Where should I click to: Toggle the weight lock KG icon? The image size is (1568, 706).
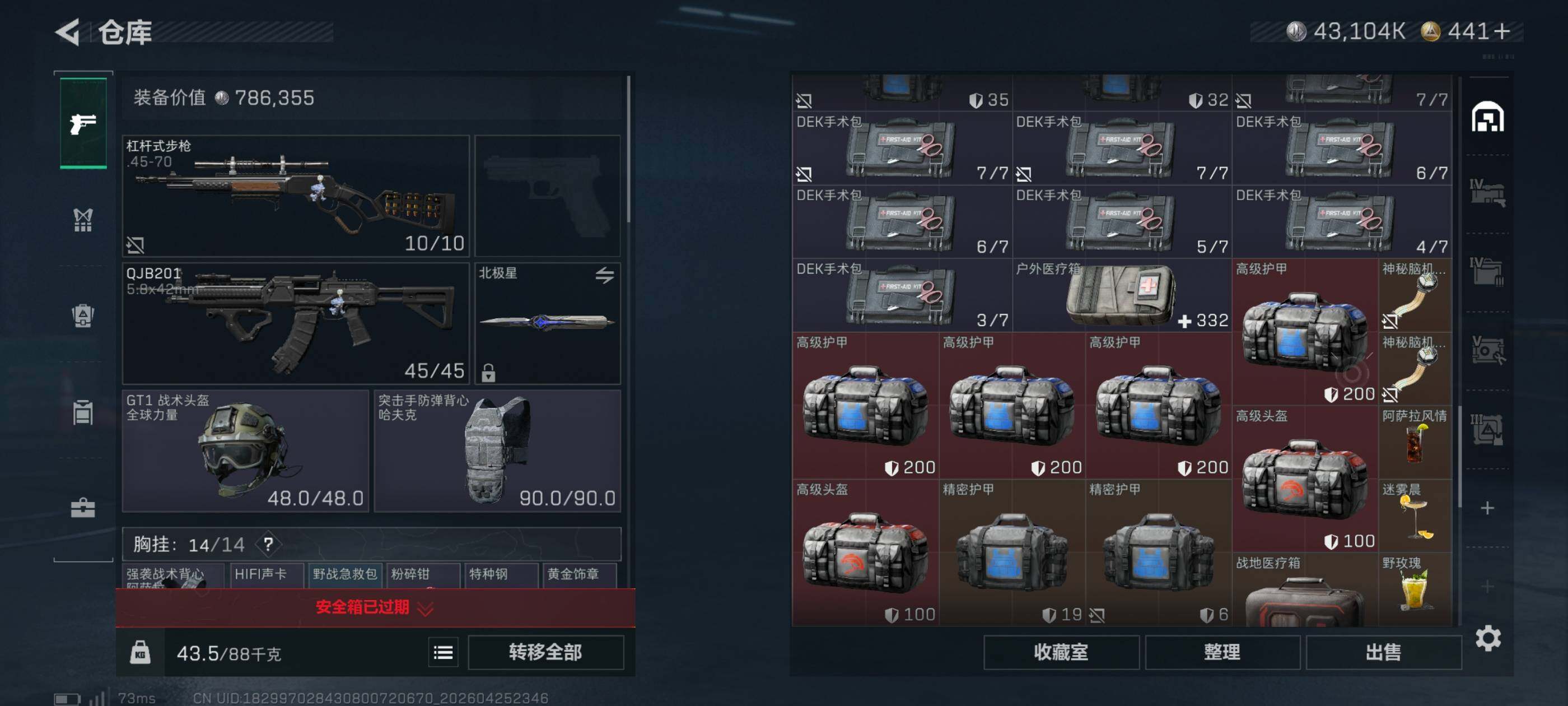(x=140, y=653)
